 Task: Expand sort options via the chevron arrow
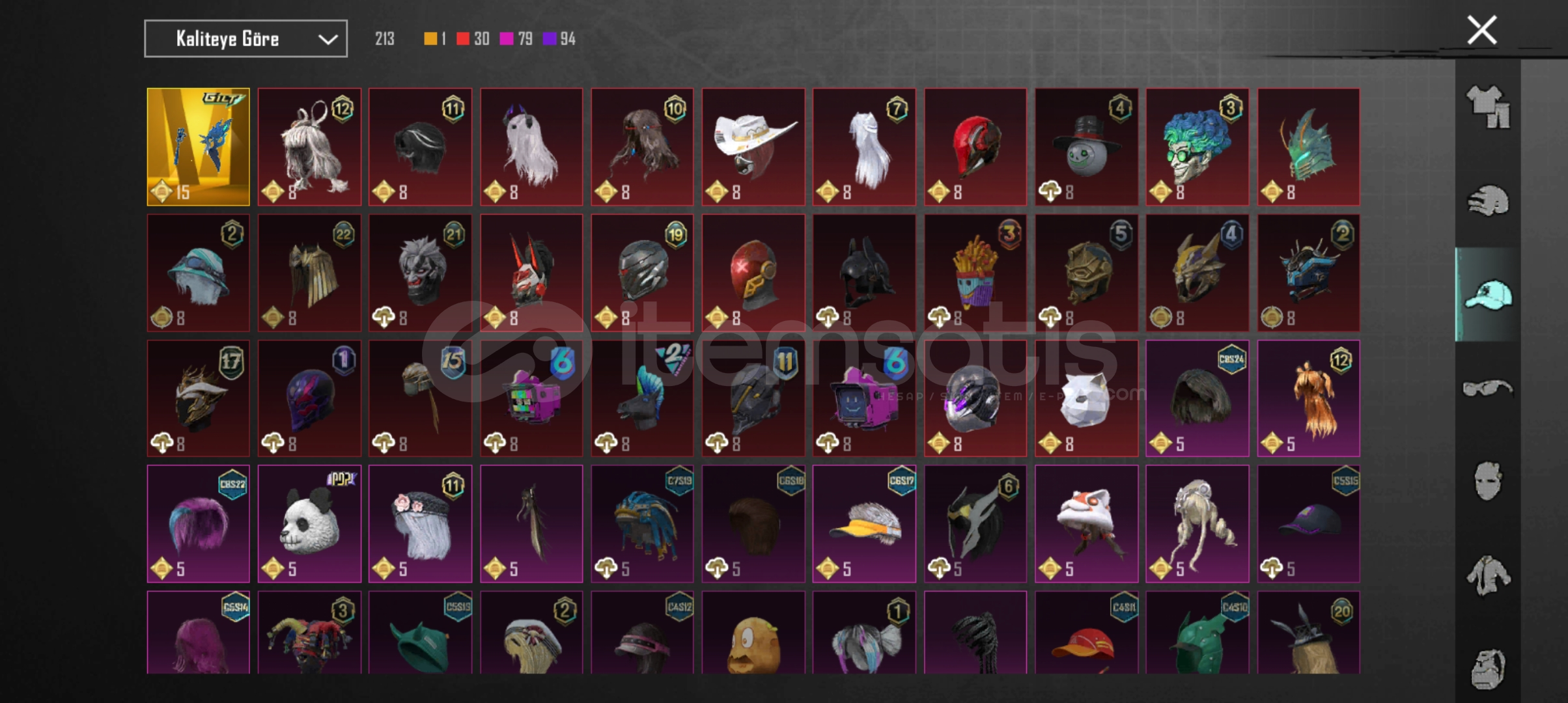pos(328,40)
